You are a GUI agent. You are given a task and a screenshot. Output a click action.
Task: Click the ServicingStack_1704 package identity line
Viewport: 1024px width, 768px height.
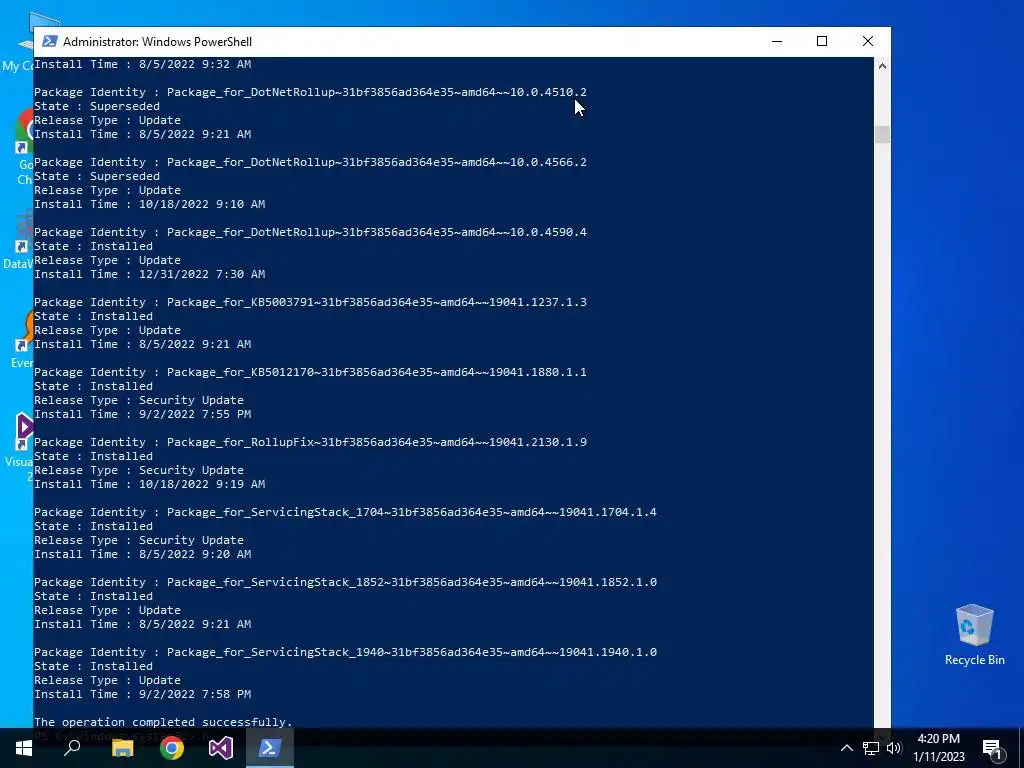[x=345, y=512]
